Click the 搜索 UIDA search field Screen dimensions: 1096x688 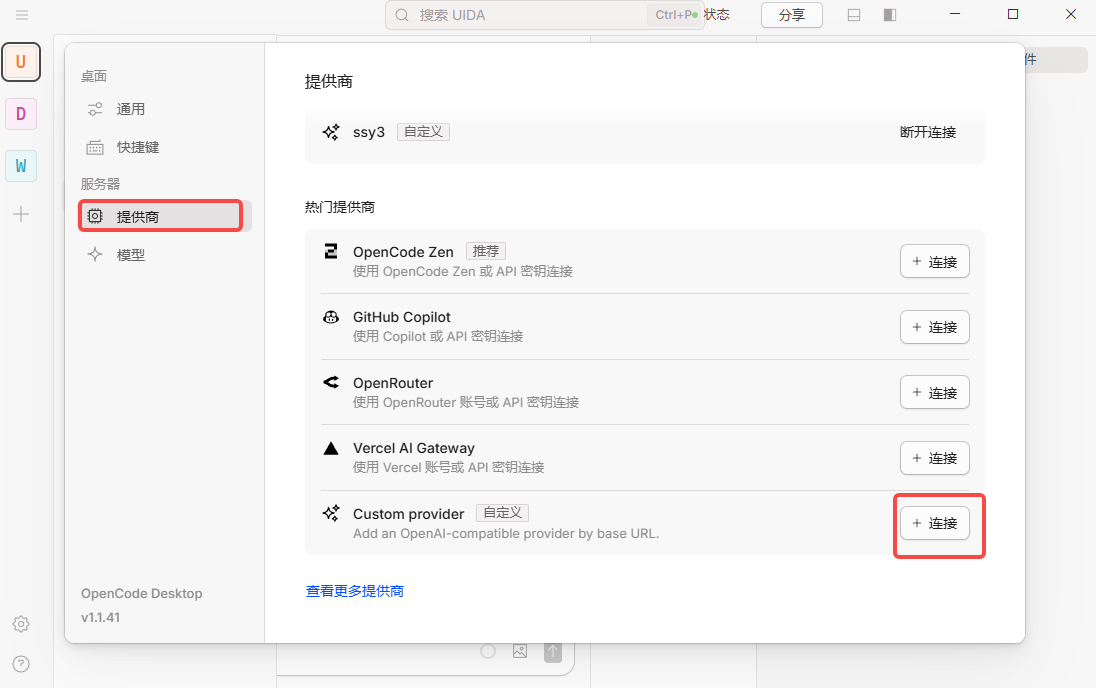coord(543,15)
